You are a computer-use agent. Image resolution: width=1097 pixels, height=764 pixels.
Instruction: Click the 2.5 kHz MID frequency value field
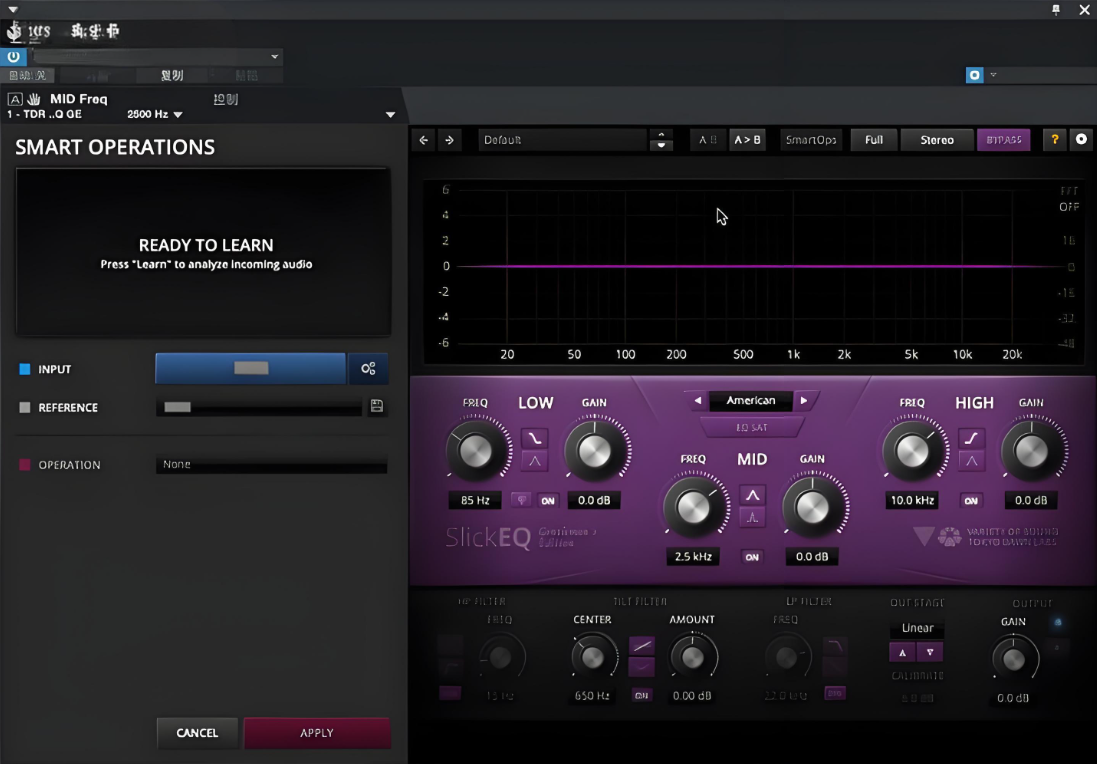coord(693,557)
